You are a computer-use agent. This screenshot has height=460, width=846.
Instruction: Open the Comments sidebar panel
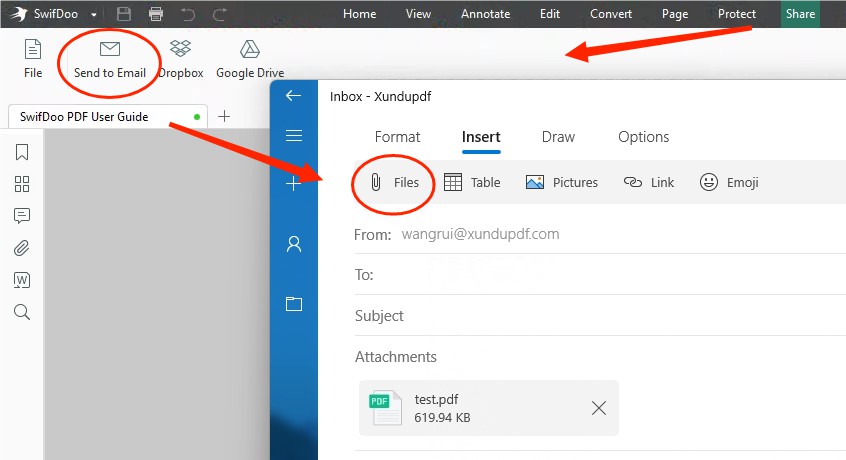coord(22,216)
